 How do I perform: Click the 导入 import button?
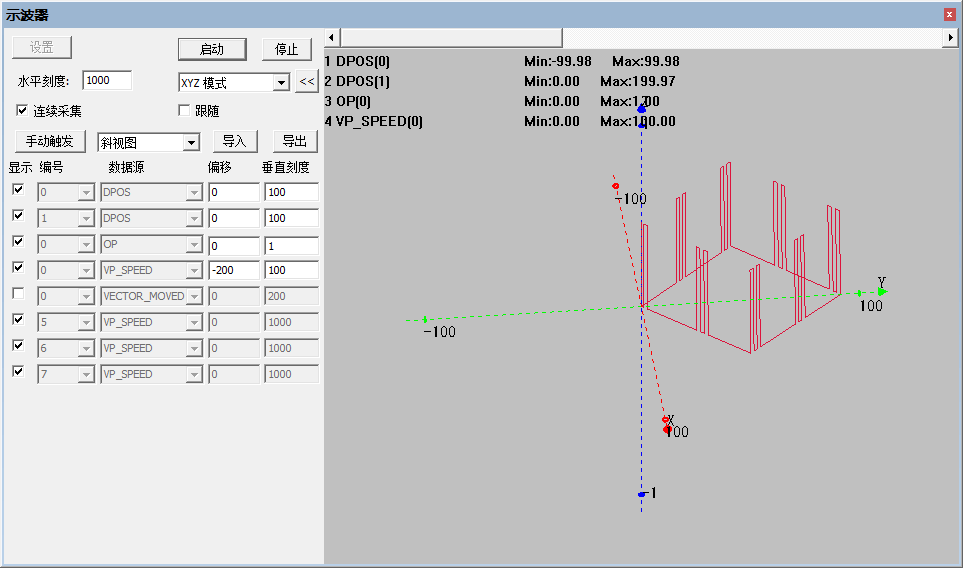click(235, 141)
